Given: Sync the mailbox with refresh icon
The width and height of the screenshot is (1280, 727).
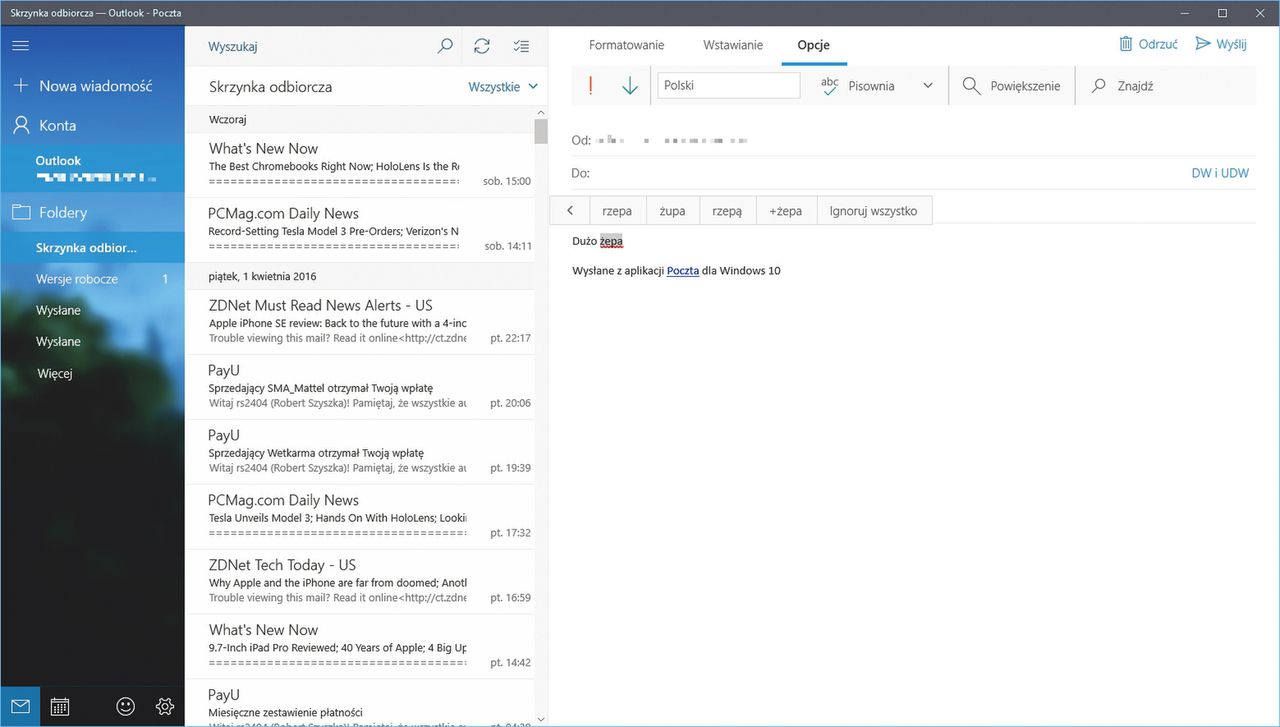Looking at the screenshot, I should [x=482, y=46].
